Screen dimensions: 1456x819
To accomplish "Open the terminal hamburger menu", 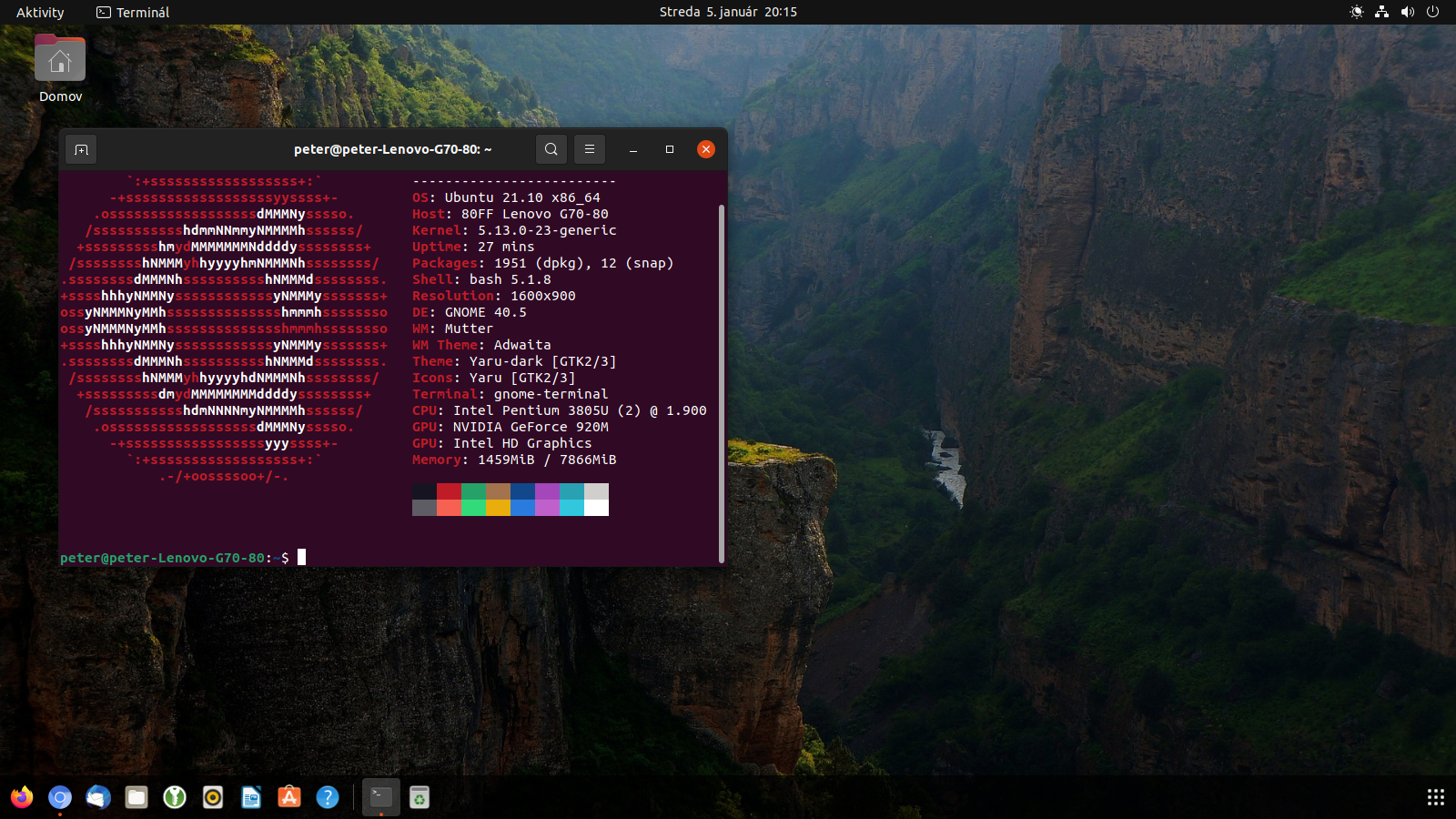I will (x=590, y=149).
